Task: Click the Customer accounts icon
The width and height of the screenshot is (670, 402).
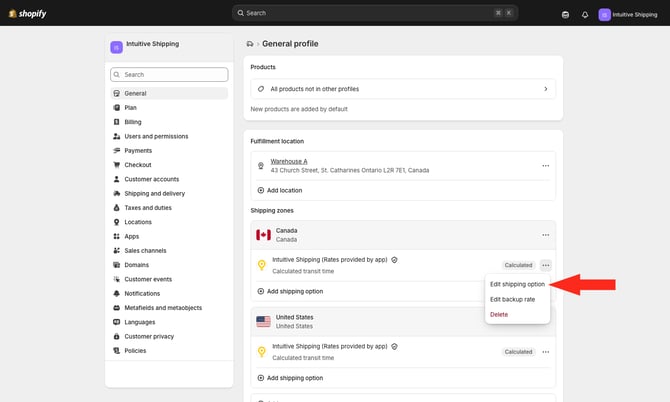Action: click(x=116, y=179)
